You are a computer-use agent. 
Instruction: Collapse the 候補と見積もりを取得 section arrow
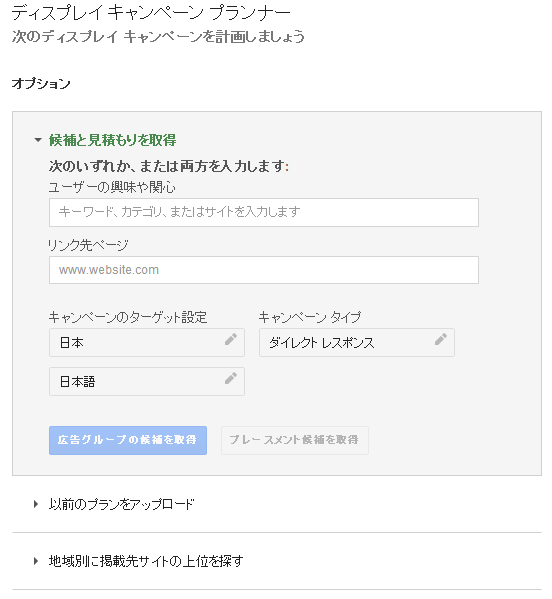click(38, 140)
